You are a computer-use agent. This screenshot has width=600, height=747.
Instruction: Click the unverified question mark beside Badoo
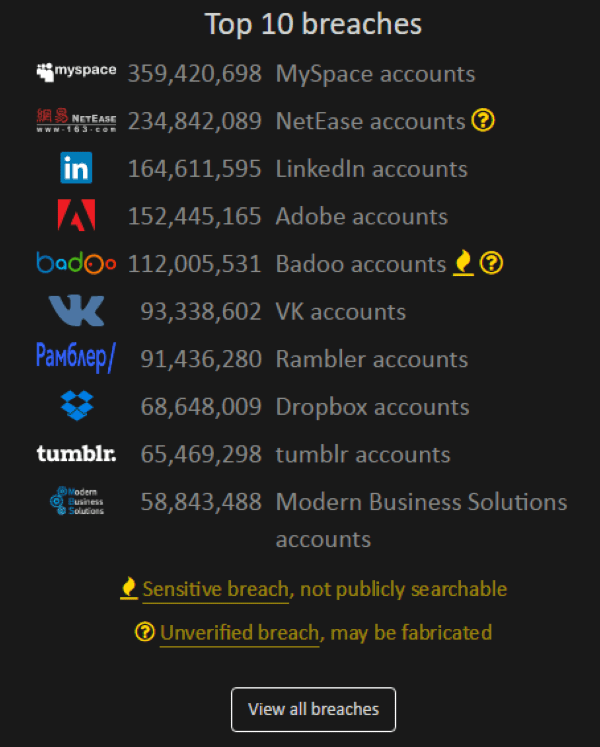491,263
